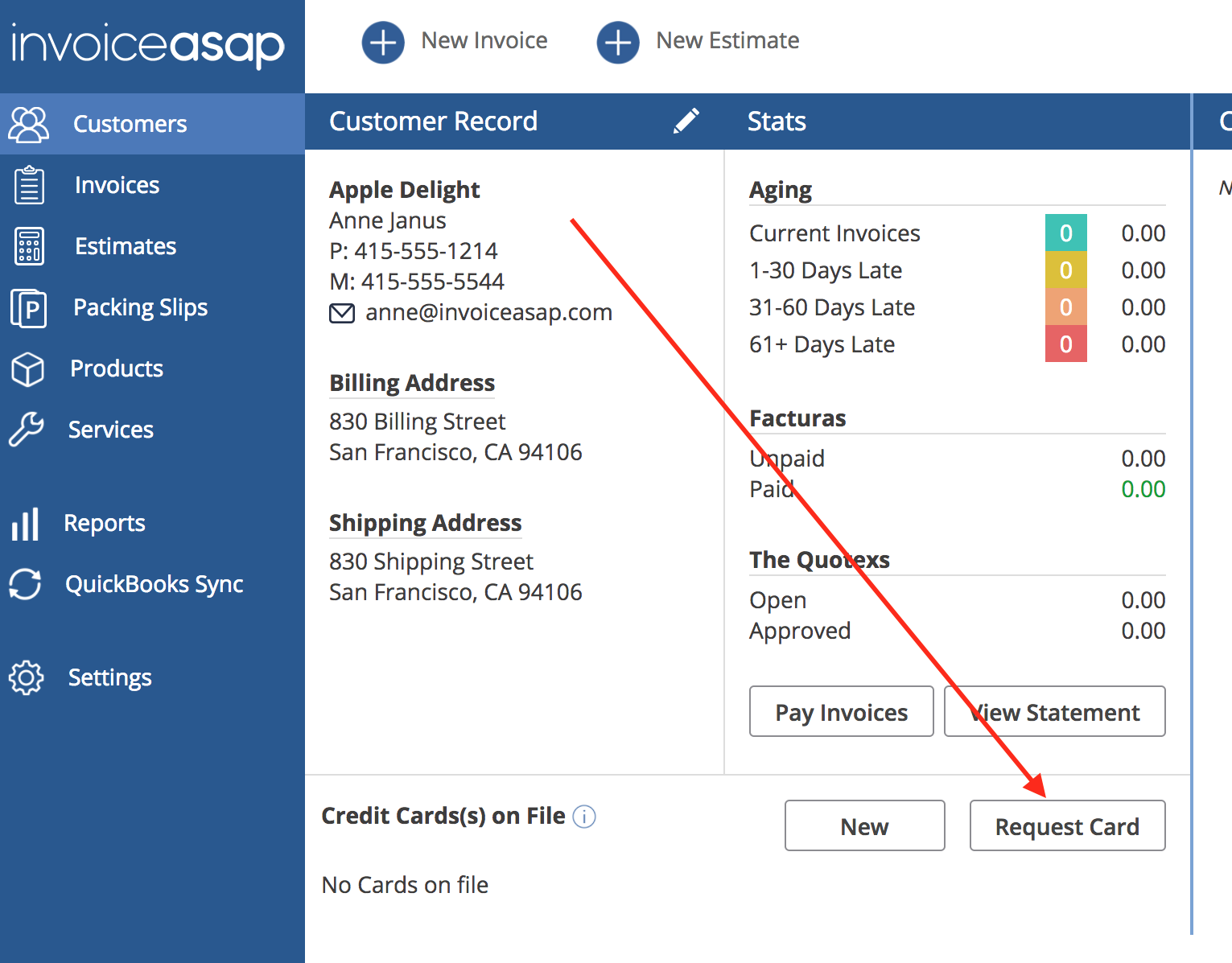The width and height of the screenshot is (1232, 963).
Task: Click the 61+ Days Late label
Action: point(822,344)
